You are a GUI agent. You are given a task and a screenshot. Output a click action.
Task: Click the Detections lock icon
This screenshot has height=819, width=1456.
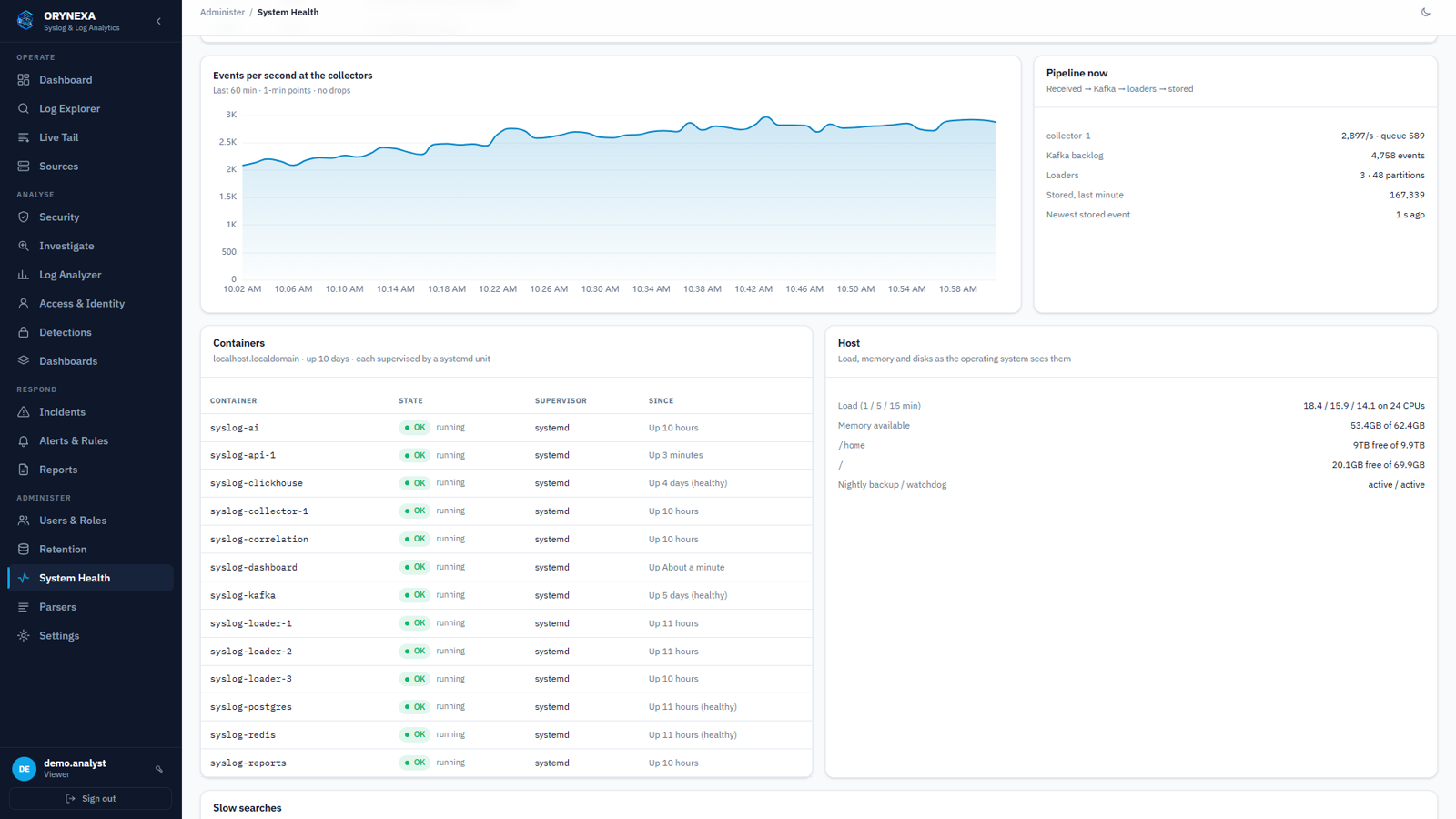point(24,332)
